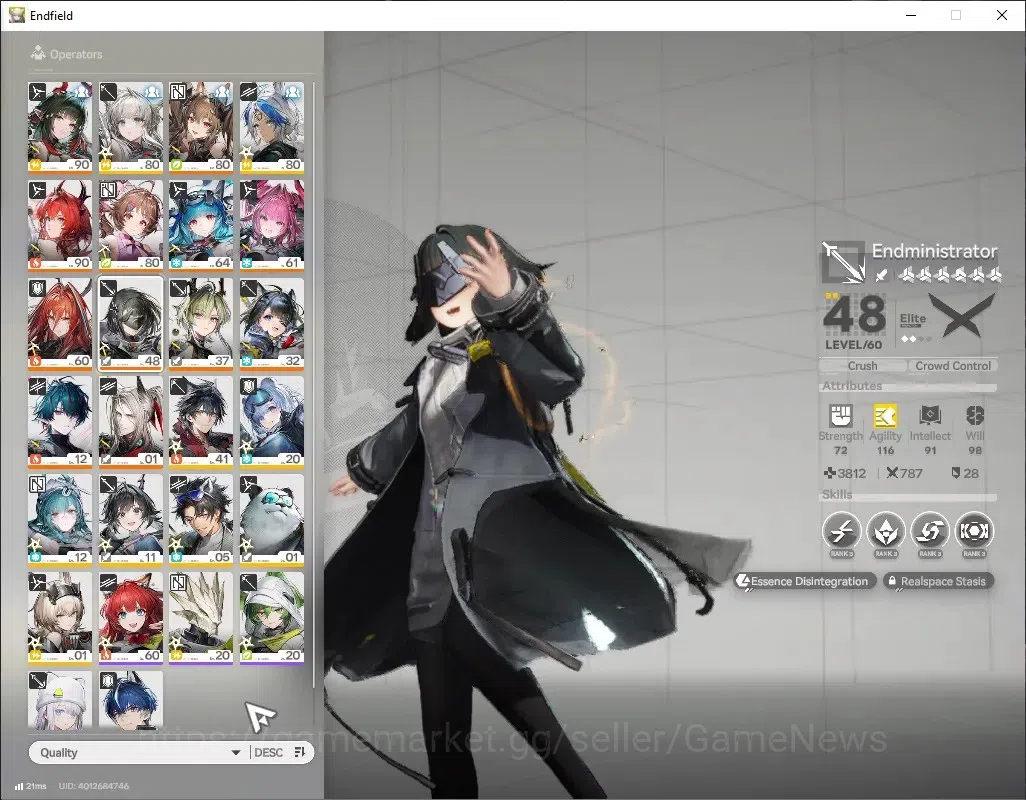Pick the operator with white cat hat
The height and width of the screenshot is (800, 1026).
coord(60,700)
